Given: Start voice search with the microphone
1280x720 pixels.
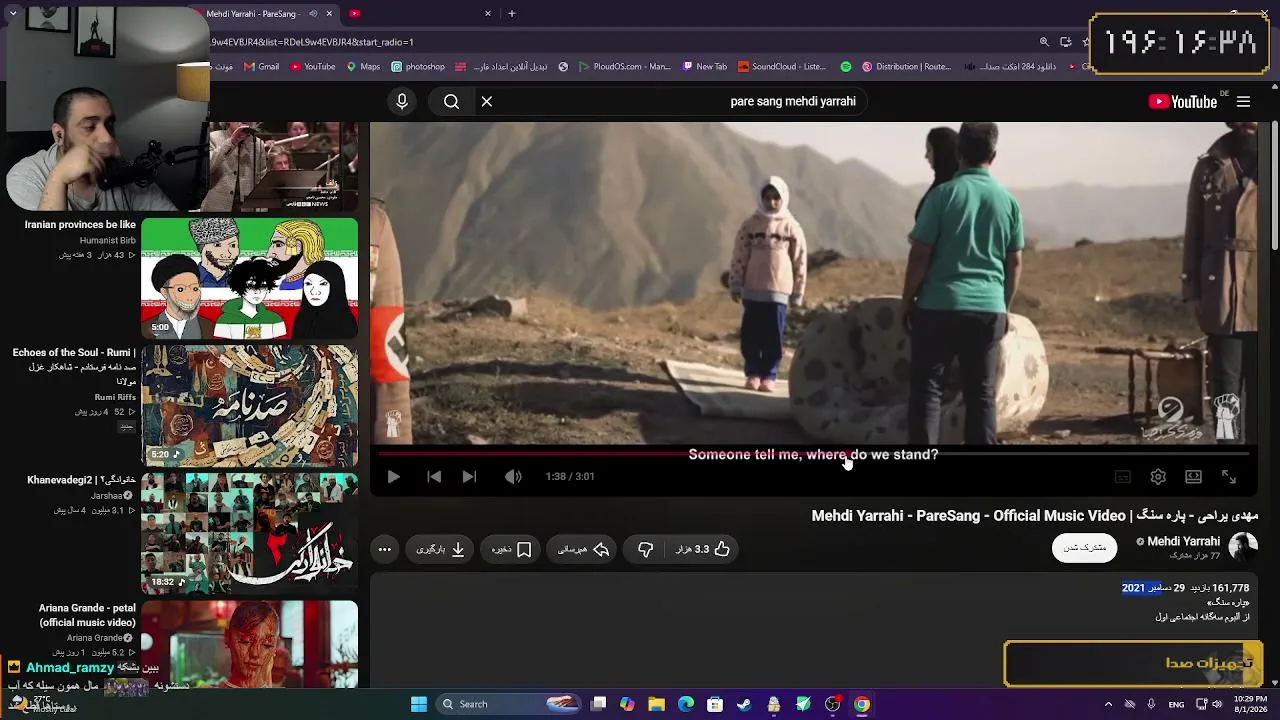Looking at the screenshot, I should click(x=402, y=101).
